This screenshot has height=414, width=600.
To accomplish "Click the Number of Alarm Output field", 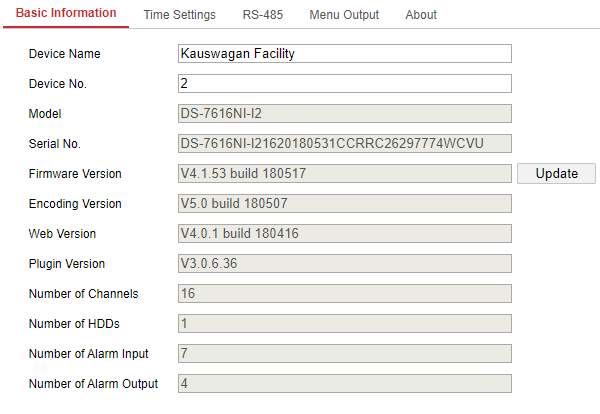I will click(344, 384).
